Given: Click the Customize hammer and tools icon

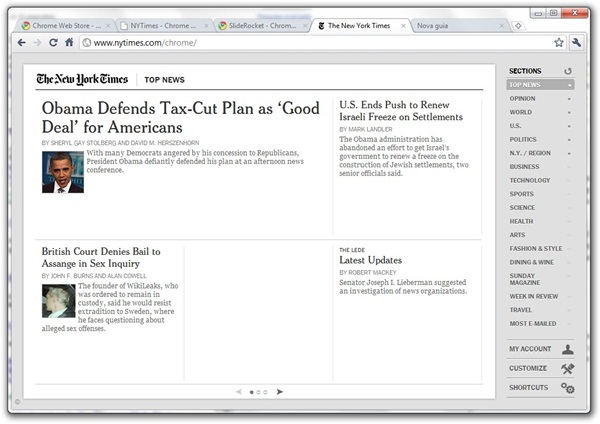Looking at the screenshot, I should point(568,369).
